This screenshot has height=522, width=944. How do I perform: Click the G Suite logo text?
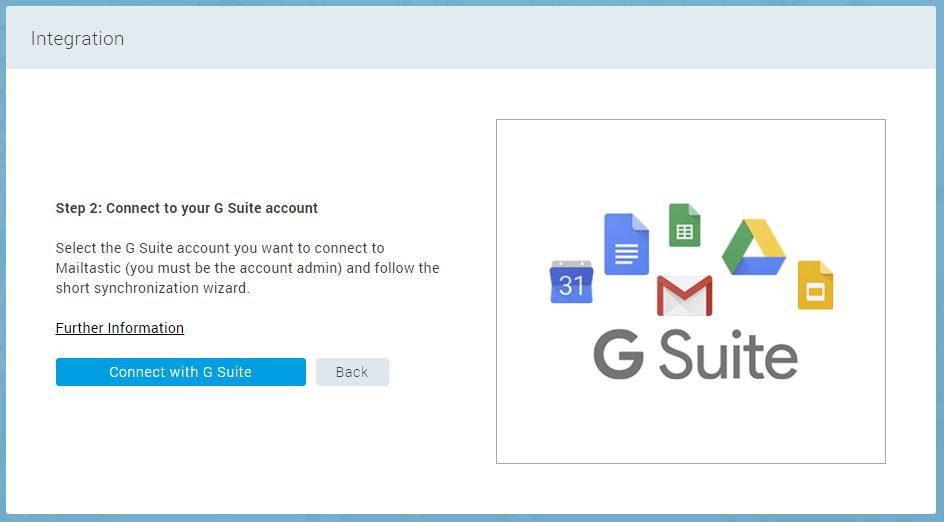695,355
